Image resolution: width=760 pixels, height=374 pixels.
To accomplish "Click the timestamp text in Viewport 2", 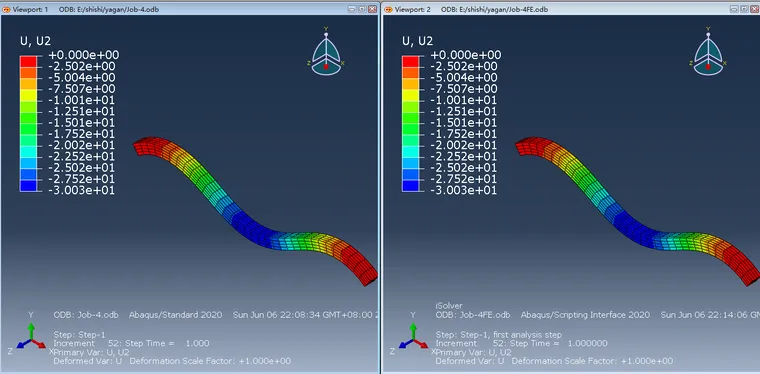I will click(710, 315).
